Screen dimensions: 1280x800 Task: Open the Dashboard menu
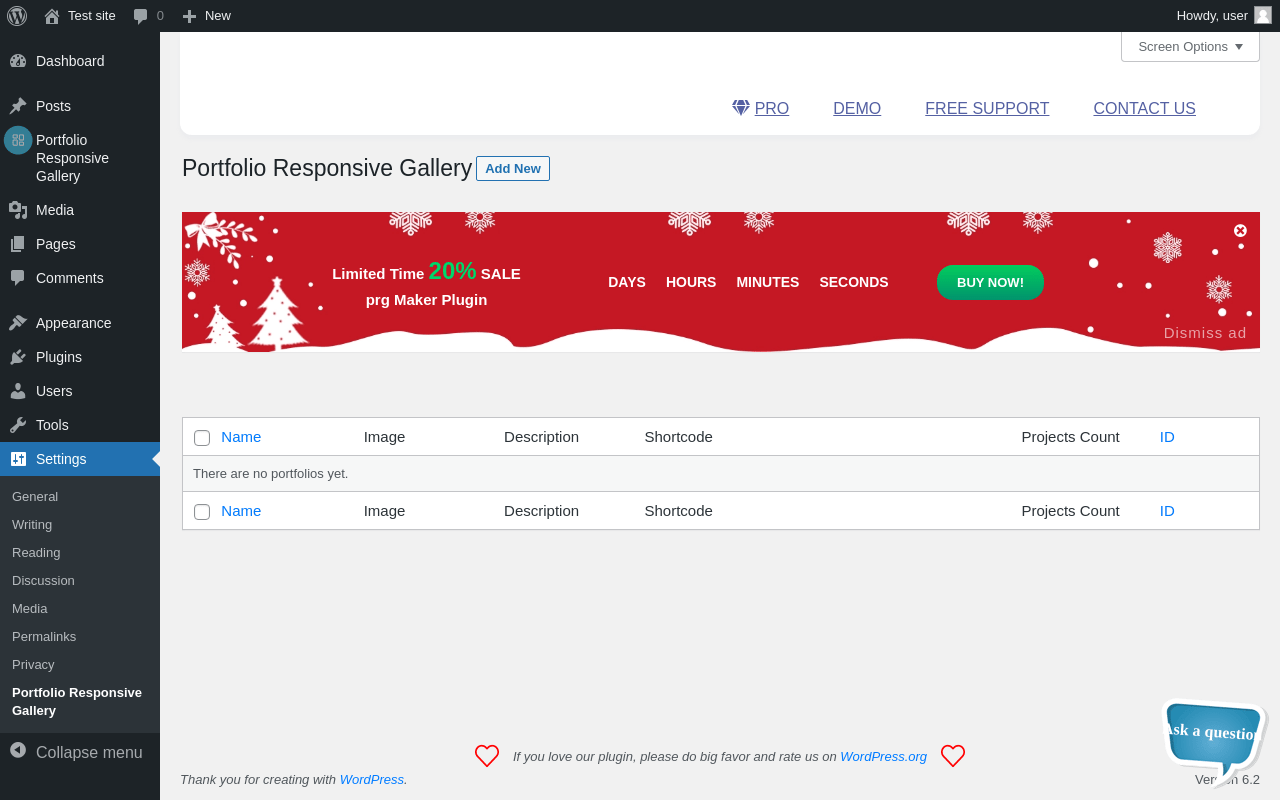tap(80, 61)
